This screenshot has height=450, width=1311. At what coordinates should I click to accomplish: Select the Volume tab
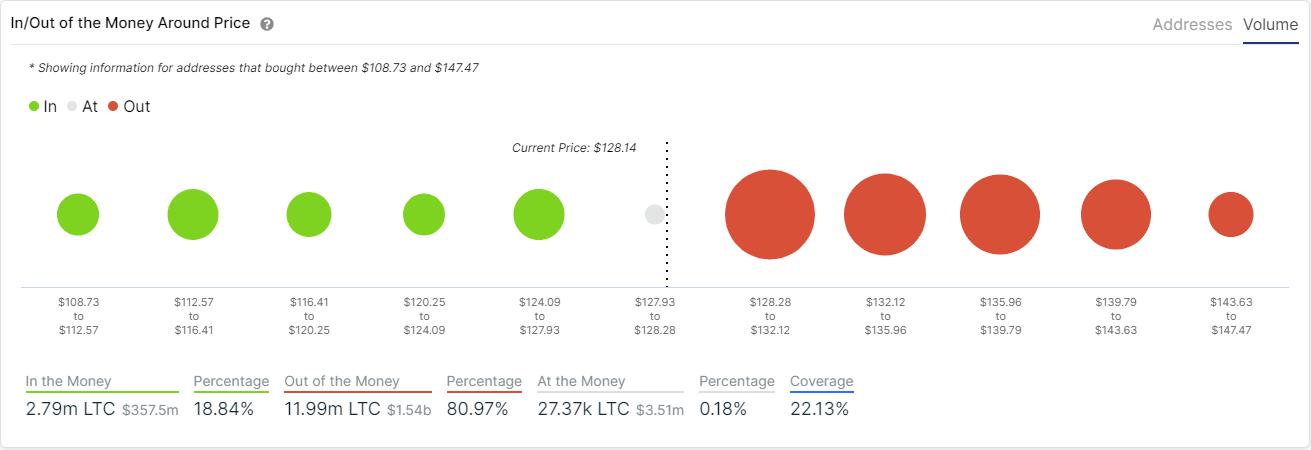tap(1270, 25)
